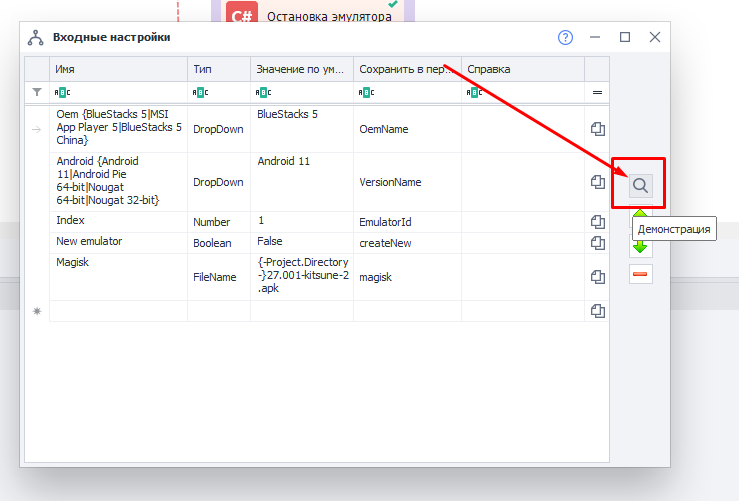Open the Number type cell for Index
Image resolution: width=739 pixels, height=501 pixels.
point(218,222)
